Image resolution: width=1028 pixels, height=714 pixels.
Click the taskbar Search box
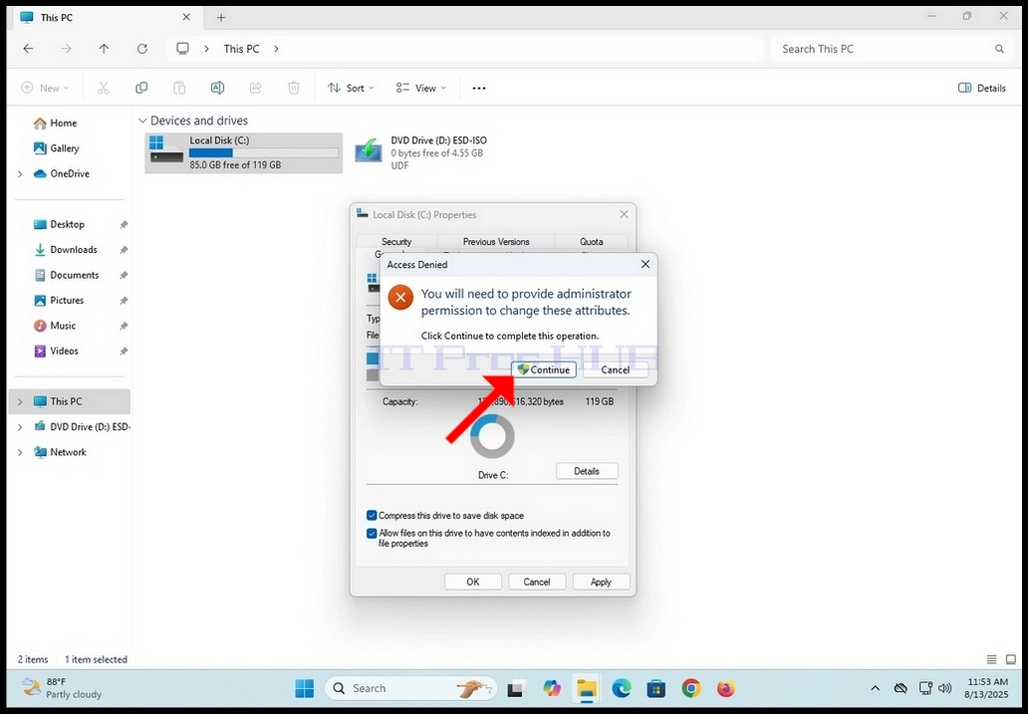(410, 688)
